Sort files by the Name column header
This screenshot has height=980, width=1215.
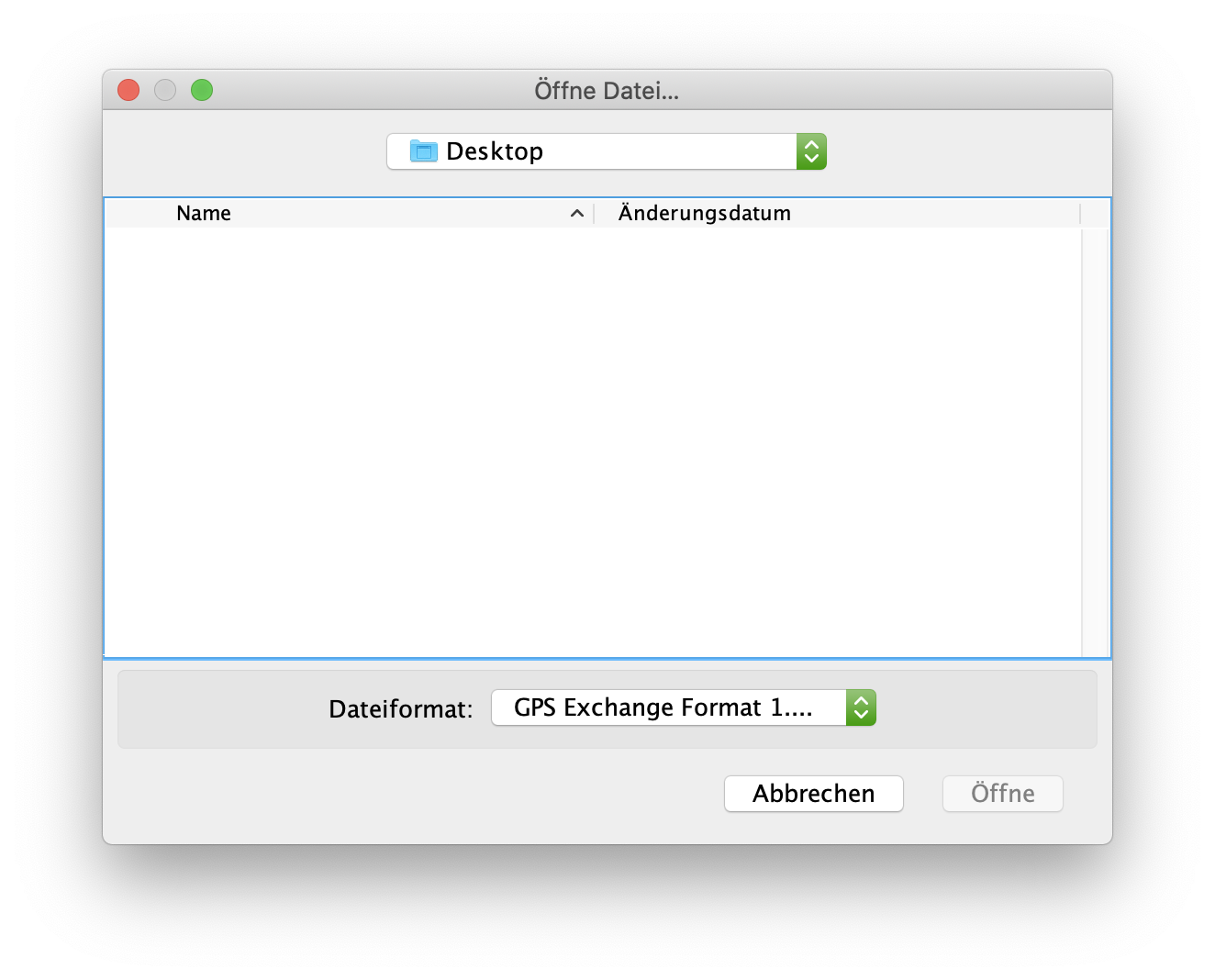tap(204, 214)
